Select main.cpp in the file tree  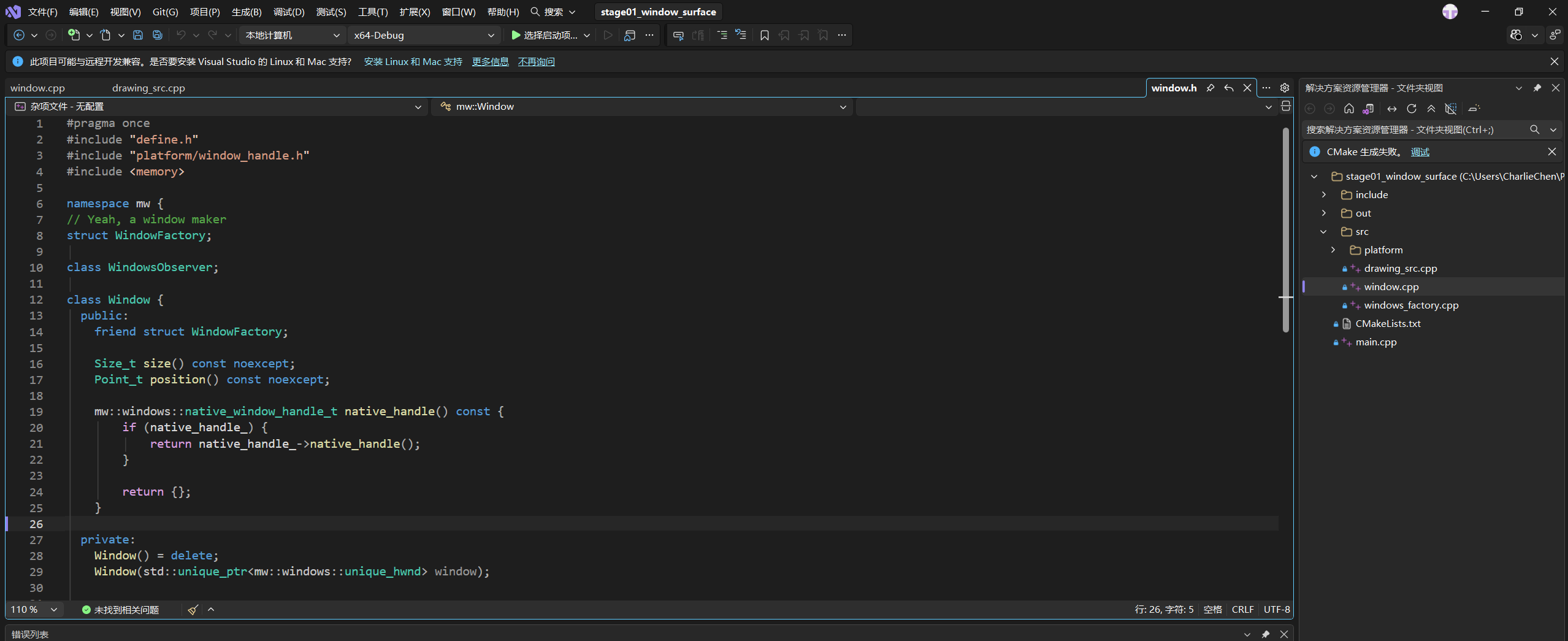click(x=1376, y=342)
